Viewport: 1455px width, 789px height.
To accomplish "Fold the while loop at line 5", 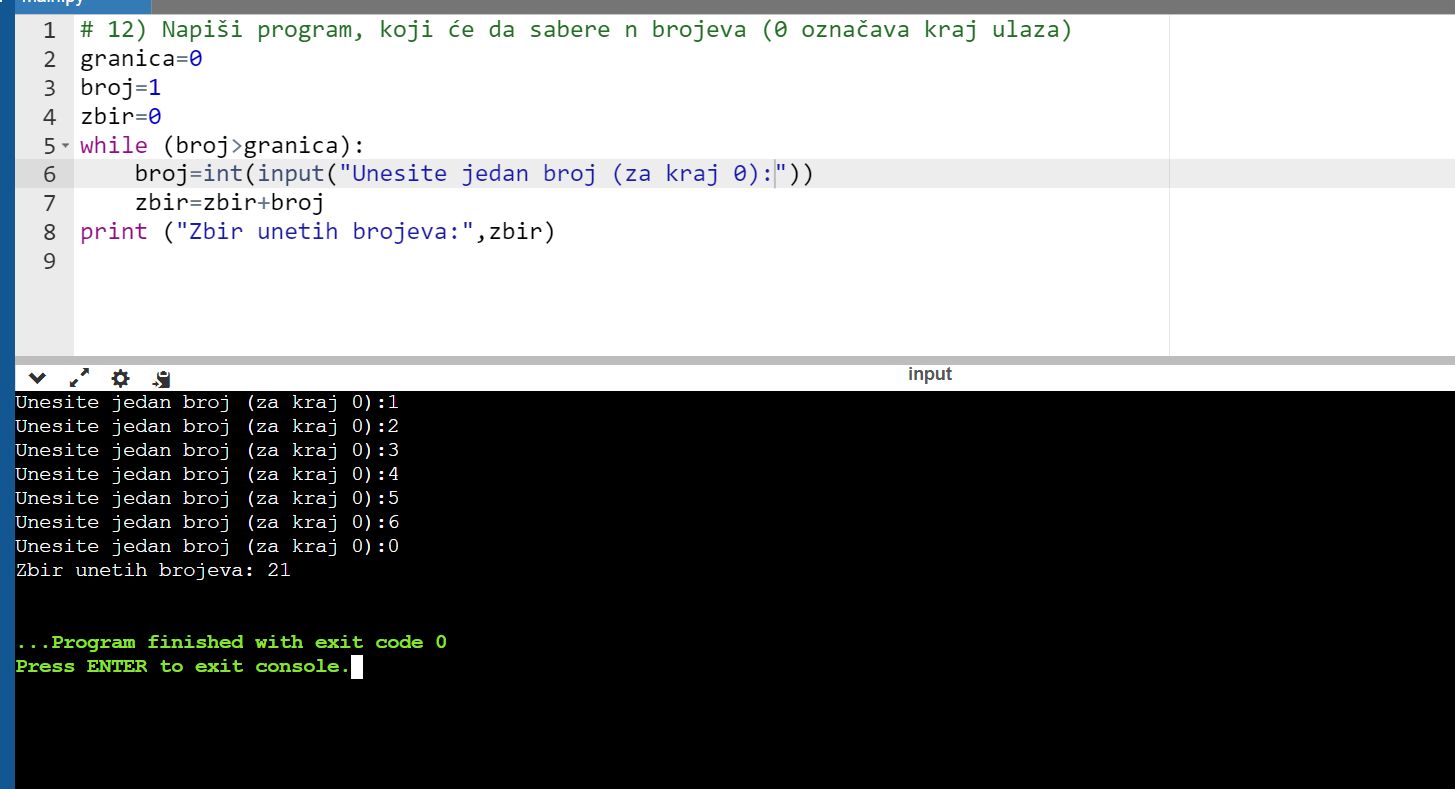I will 66,146.
